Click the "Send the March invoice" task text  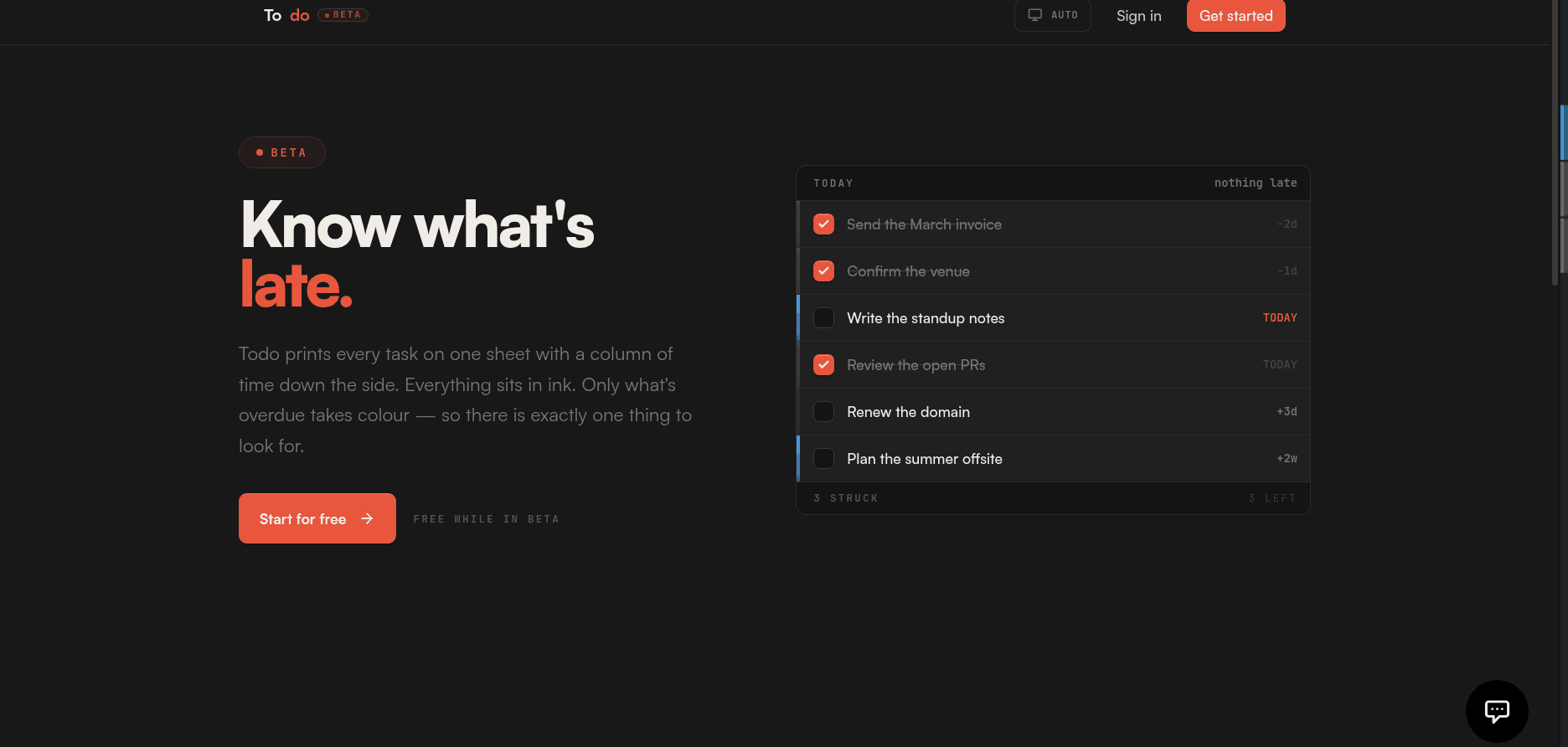click(924, 224)
